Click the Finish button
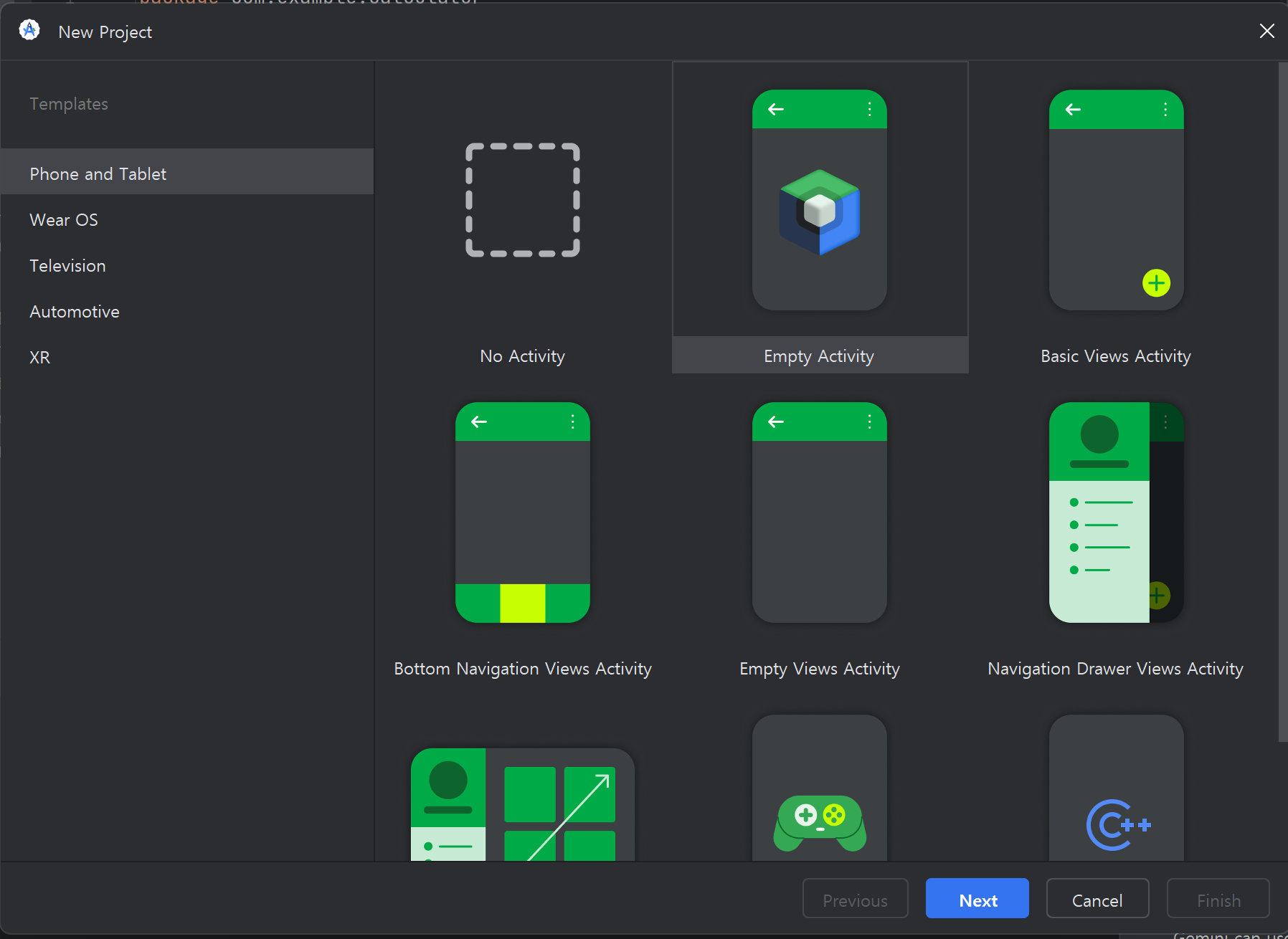This screenshot has height=939, width=1288. pyautogui.click(x=1218, y=899)
